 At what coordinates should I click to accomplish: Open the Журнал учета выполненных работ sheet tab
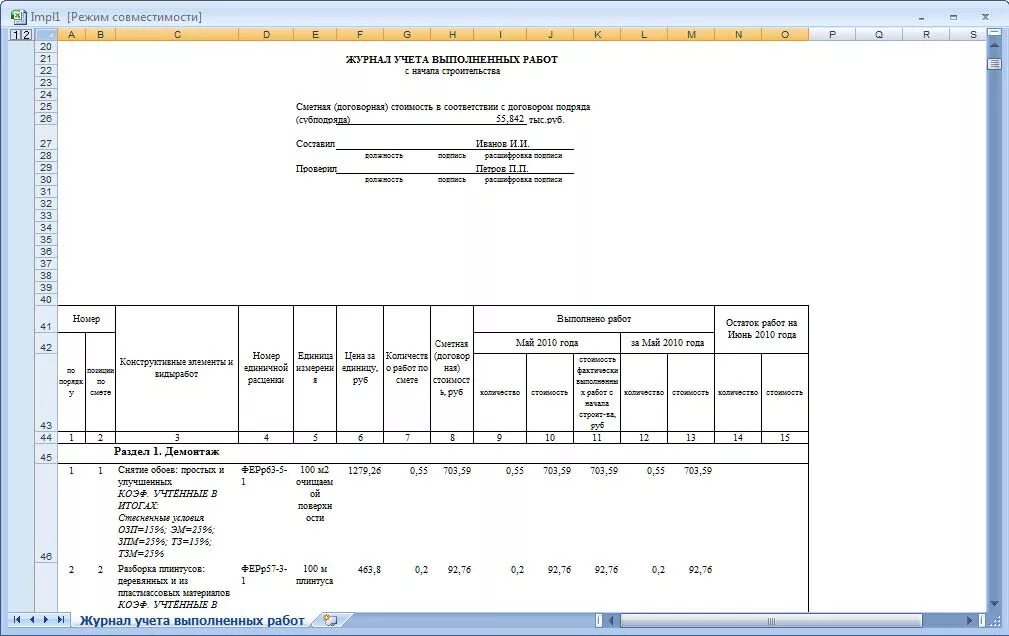click(x=192, y=621)
